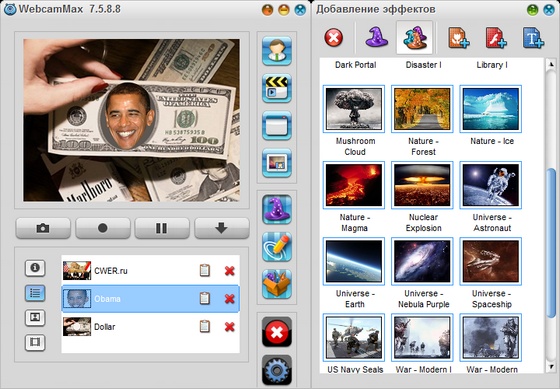Image resolution: width=560 pixels, height=389 pixels.
Task: Choose the Universe - Nebula Purple thumbnail
Action: pyautogui.click(x=422, y=261)
